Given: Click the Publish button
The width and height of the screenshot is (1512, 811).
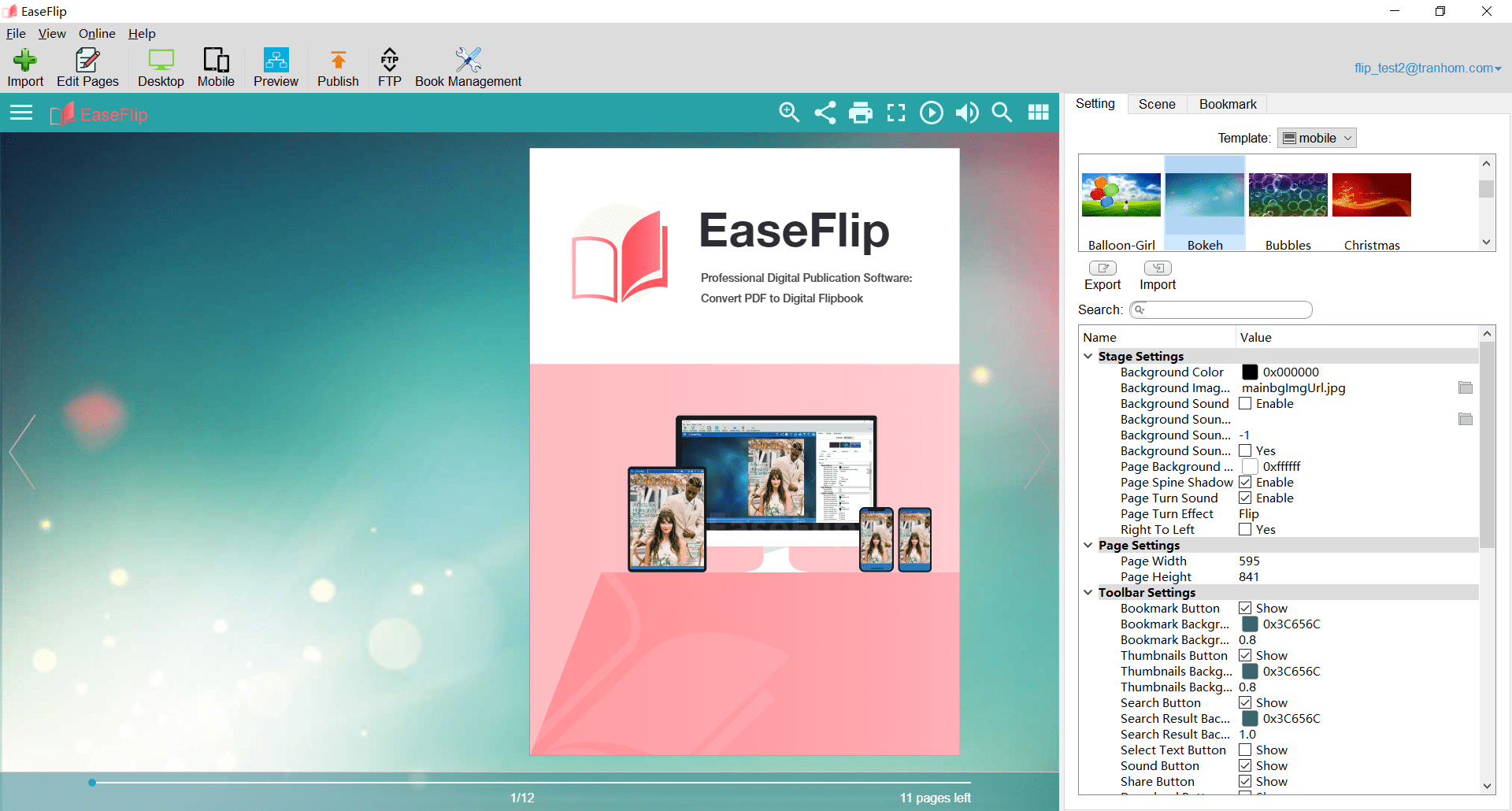Looking at the screenshot, I should (337, 67).
